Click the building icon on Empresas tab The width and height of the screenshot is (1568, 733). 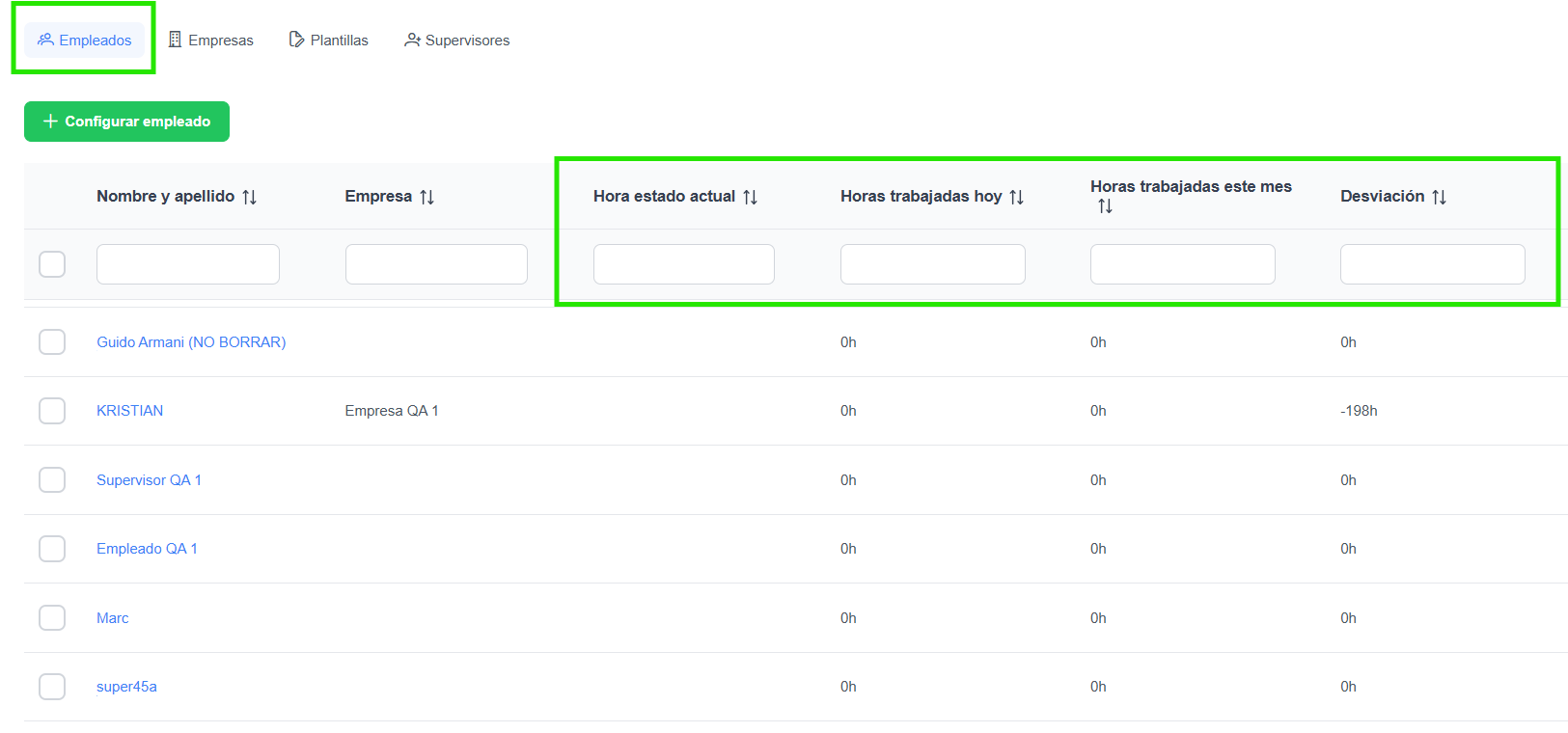coord(175,40)
